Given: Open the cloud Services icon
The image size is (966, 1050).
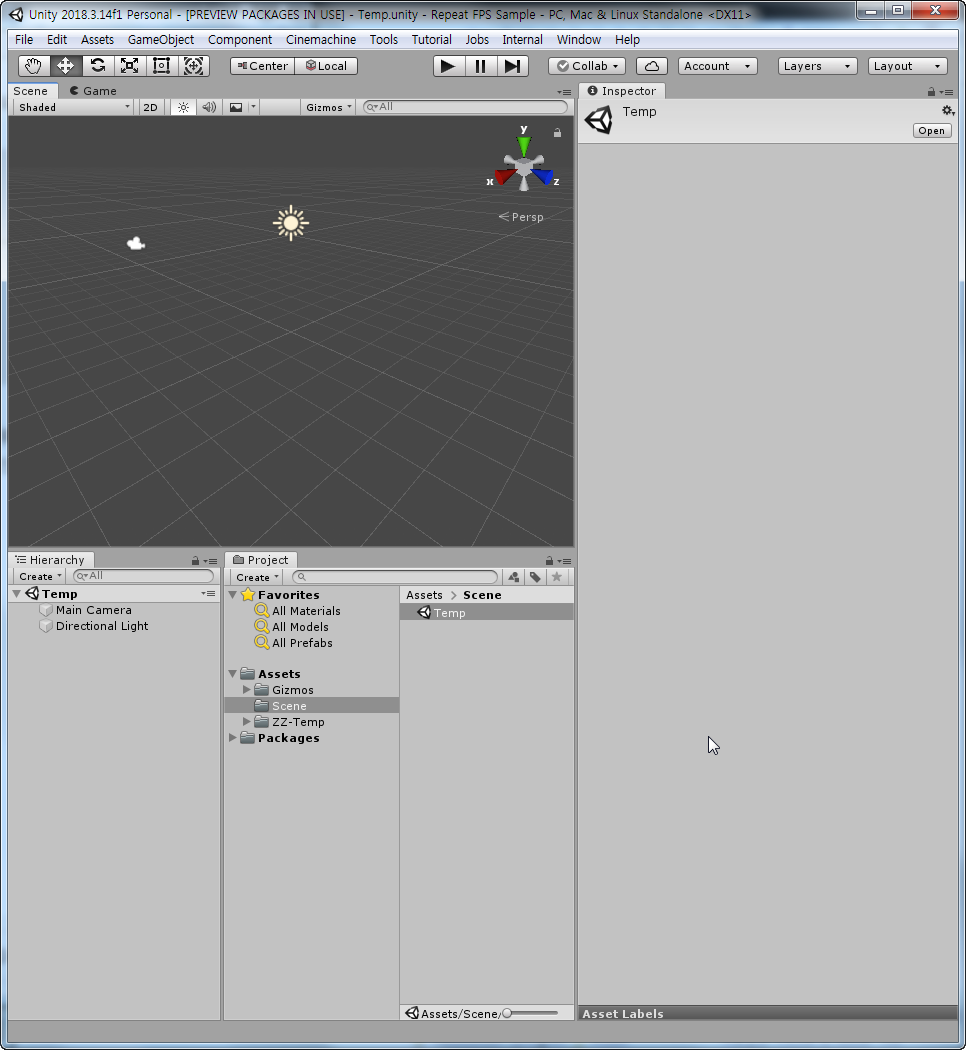Looking at the screenshot, I should [651, 66].
